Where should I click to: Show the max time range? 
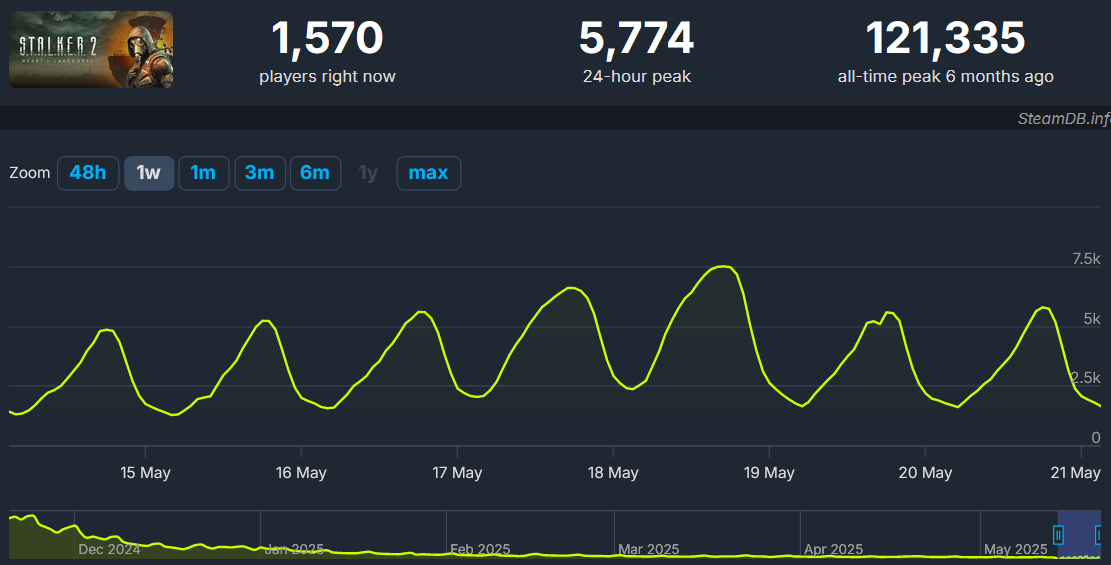point(428,173)
